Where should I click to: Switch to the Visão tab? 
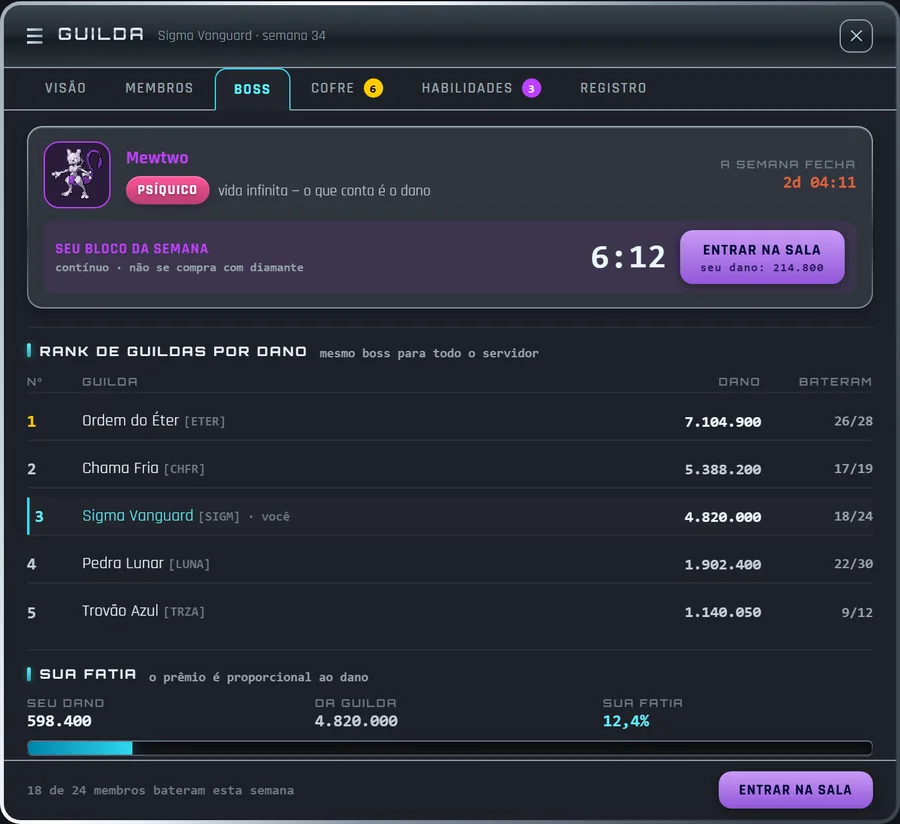pos(65,88)
